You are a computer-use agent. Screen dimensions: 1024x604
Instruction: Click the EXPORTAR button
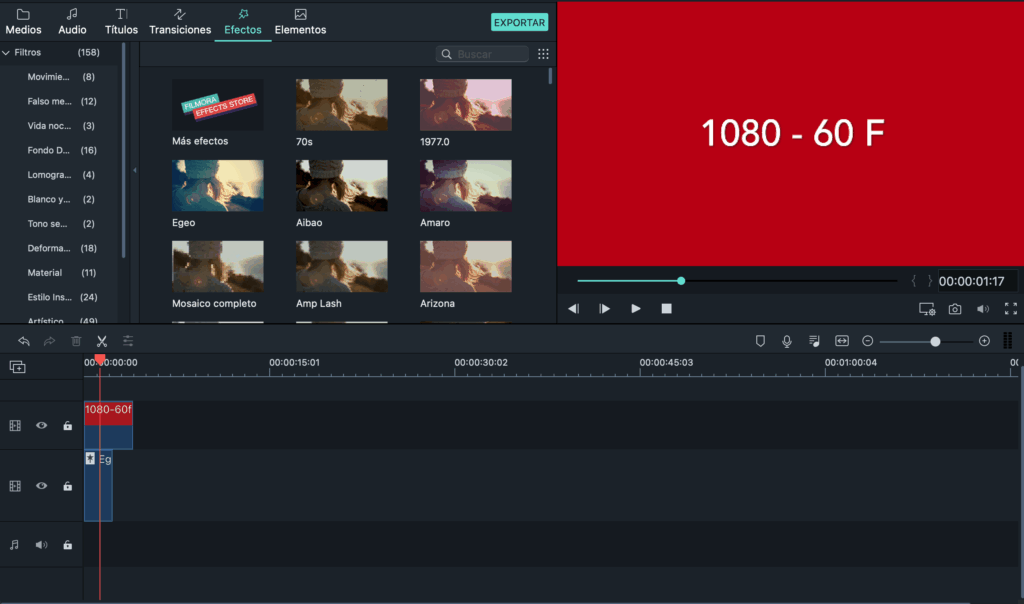point(519,20)
